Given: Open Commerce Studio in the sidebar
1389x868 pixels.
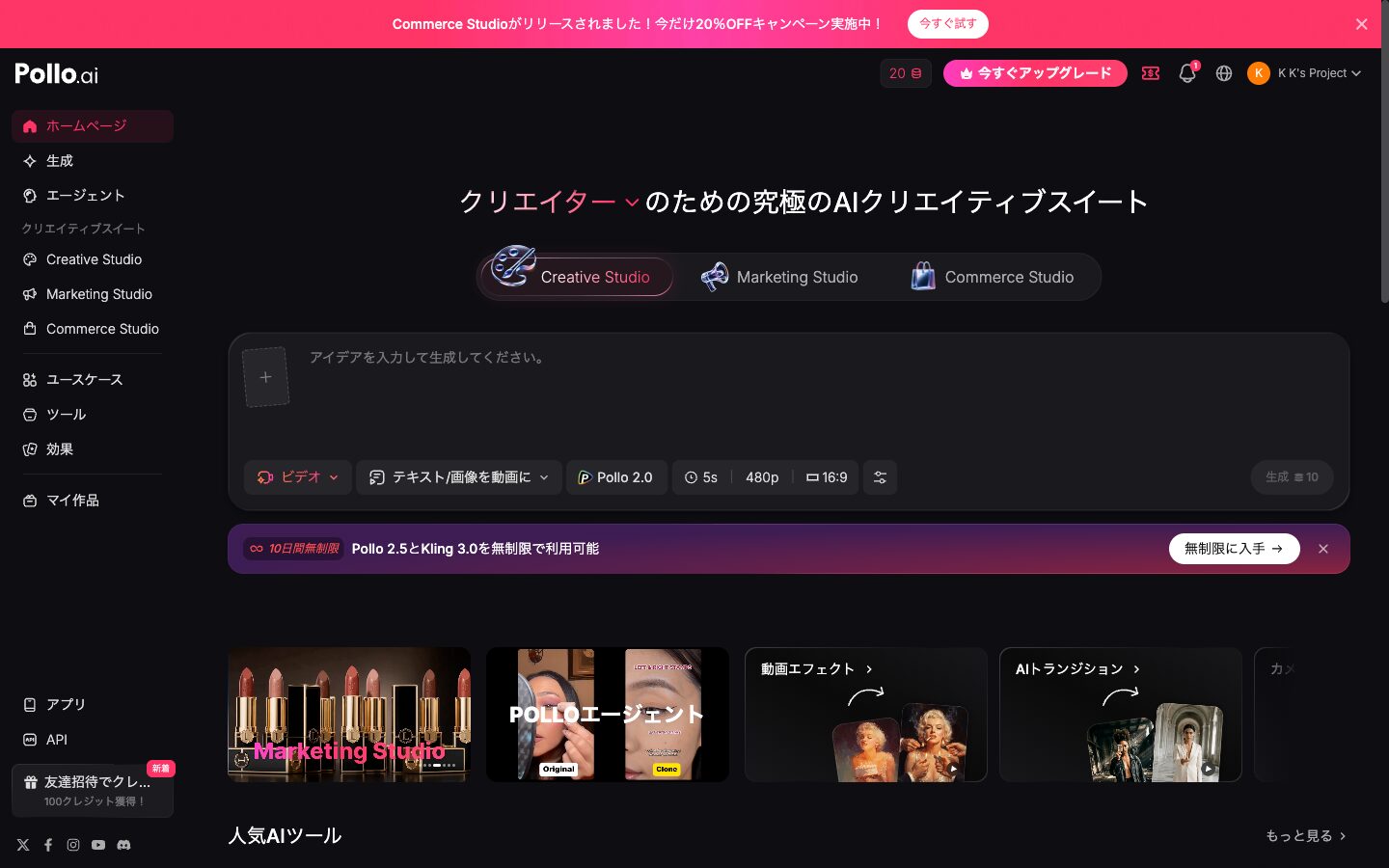Looking at the screenshot, I should [x=93, y=329].
